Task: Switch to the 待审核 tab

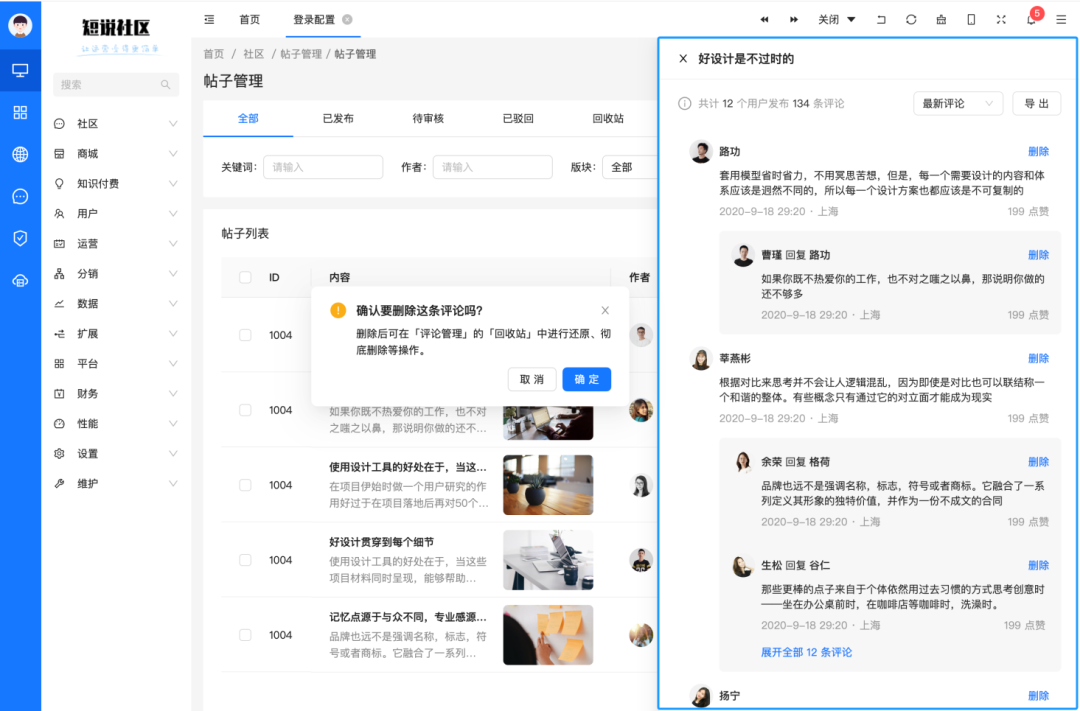Action: coord(429,118)
